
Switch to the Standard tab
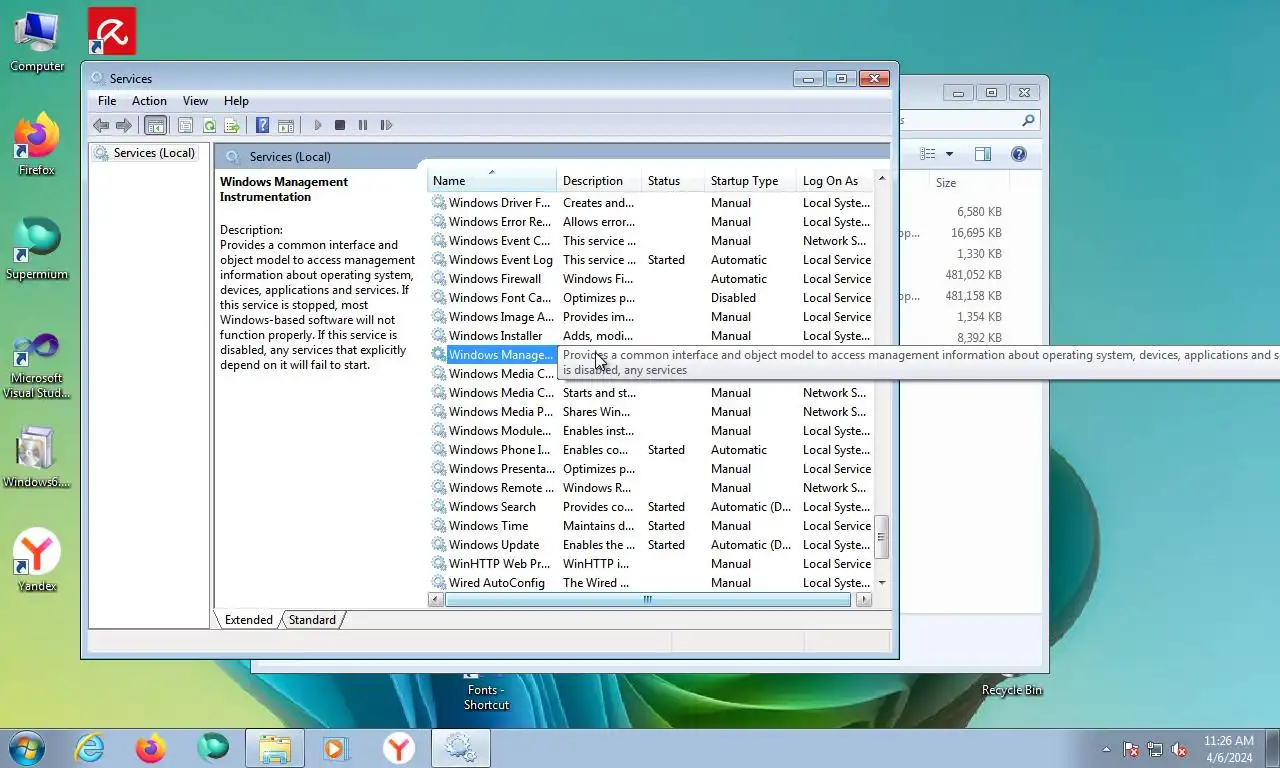(x=312, y=620)
